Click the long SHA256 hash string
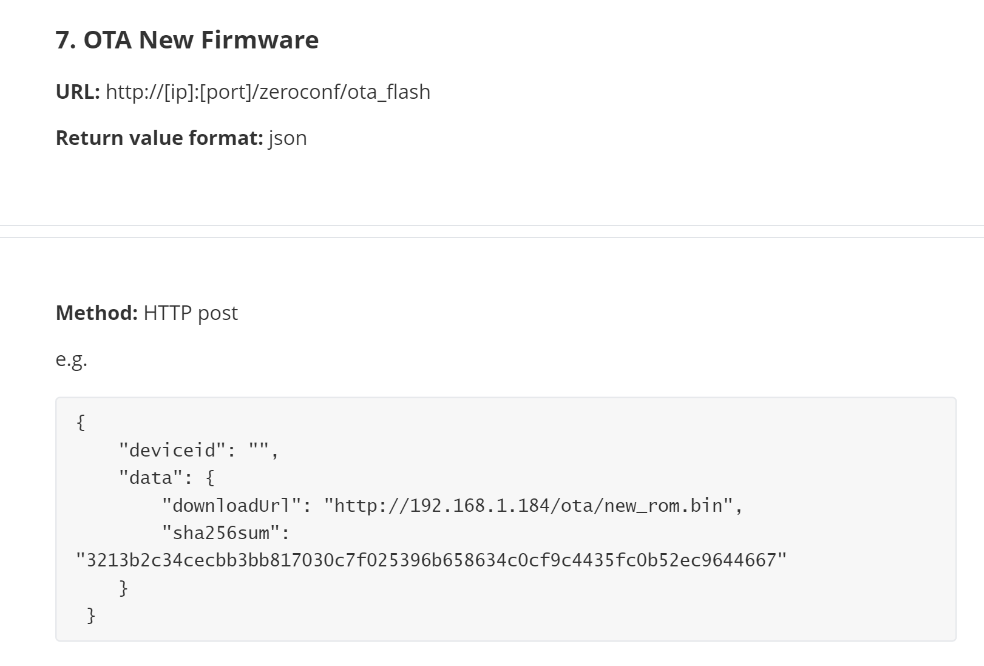The image size is (984, 666). pos(431,560)
